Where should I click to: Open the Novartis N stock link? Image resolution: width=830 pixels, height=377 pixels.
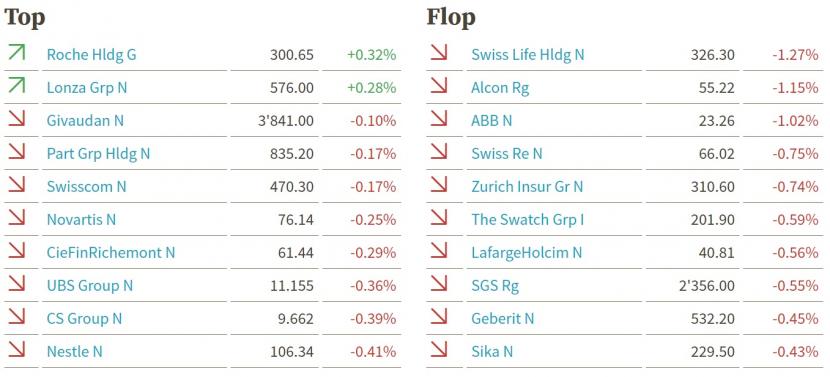click(x=81, y=219)
